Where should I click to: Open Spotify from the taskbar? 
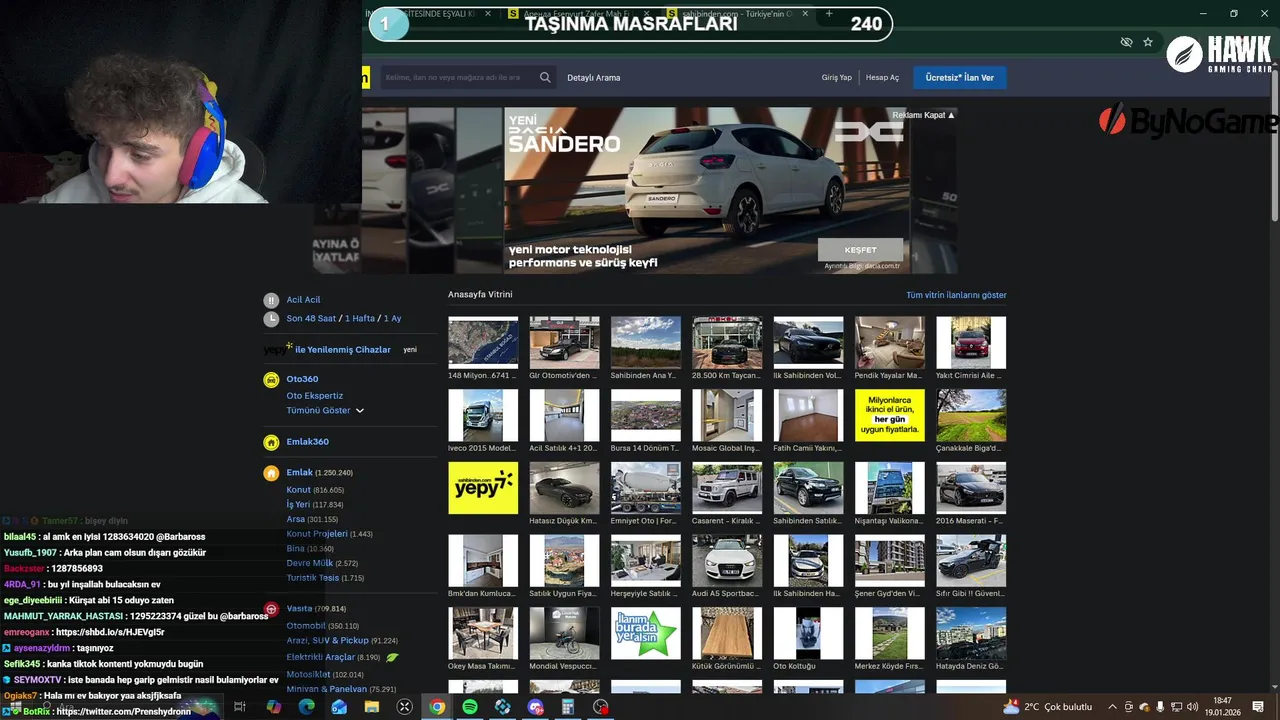pos(470,707)
